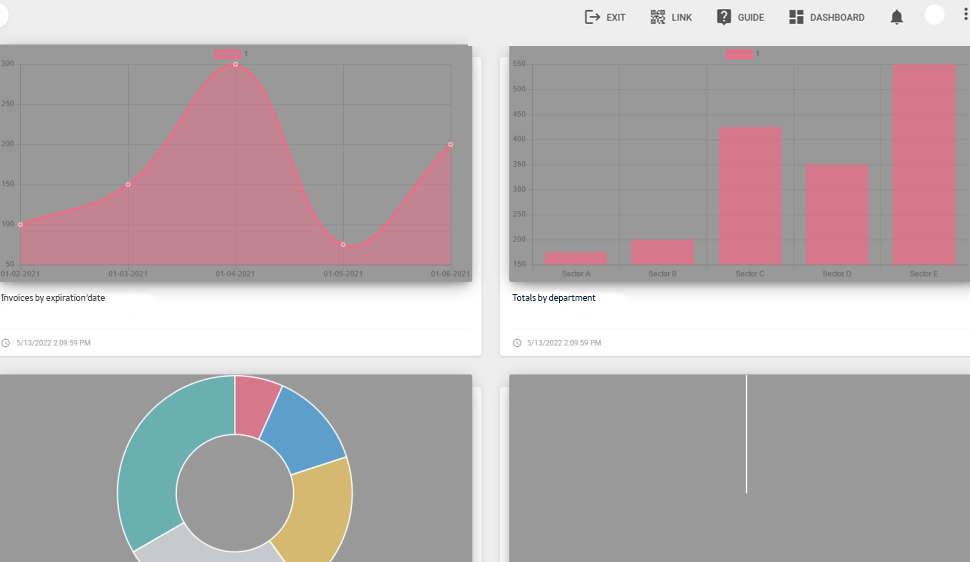Click the '300' y-axis label in line chart
The height and width of the screenshot is (562, 970).
[x=7, y=64]
